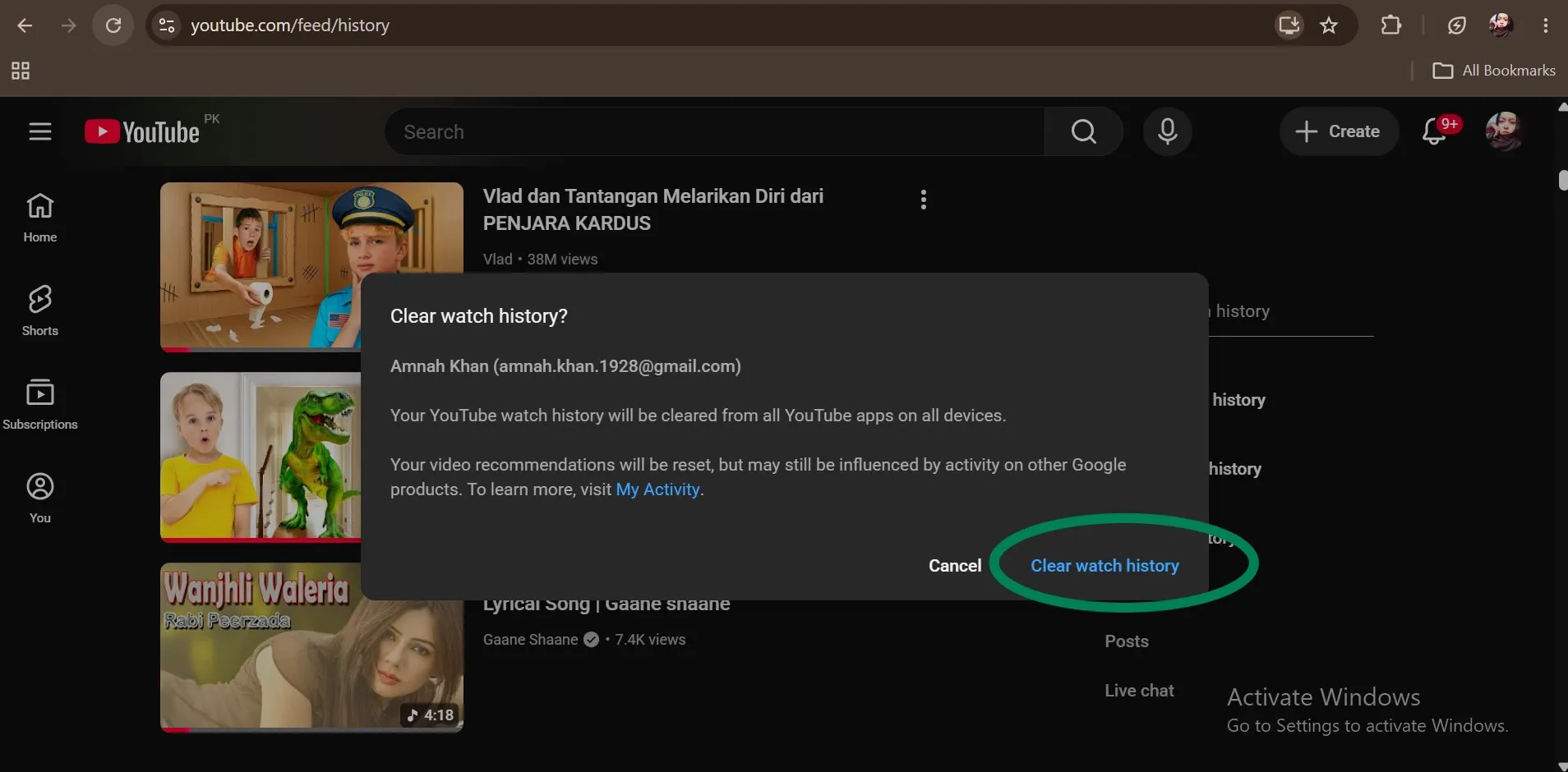1568x772 pixels.
Task: Select Posts history type
Action: [x=1127, y=641]
